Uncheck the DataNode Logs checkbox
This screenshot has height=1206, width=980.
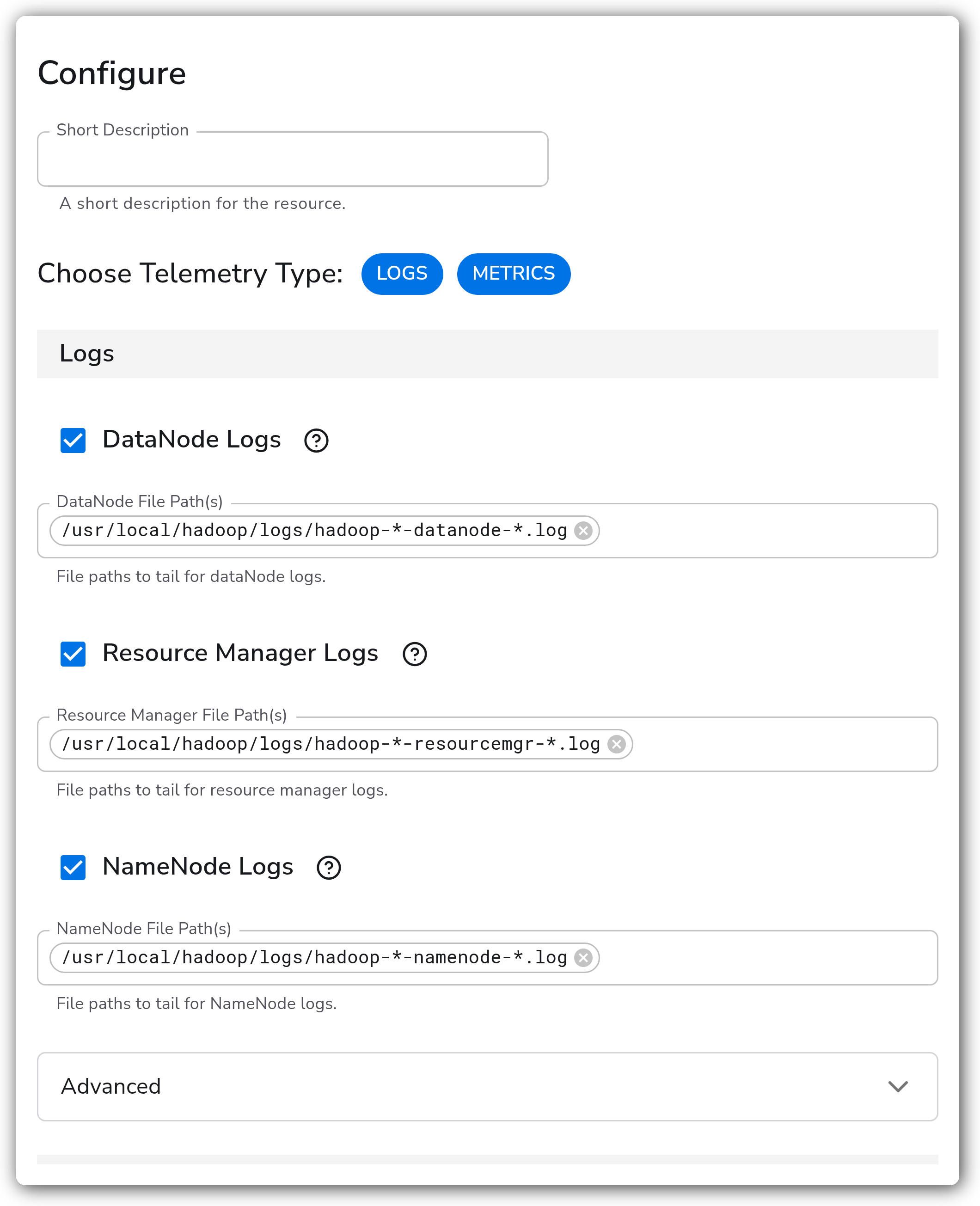point(73,440)
